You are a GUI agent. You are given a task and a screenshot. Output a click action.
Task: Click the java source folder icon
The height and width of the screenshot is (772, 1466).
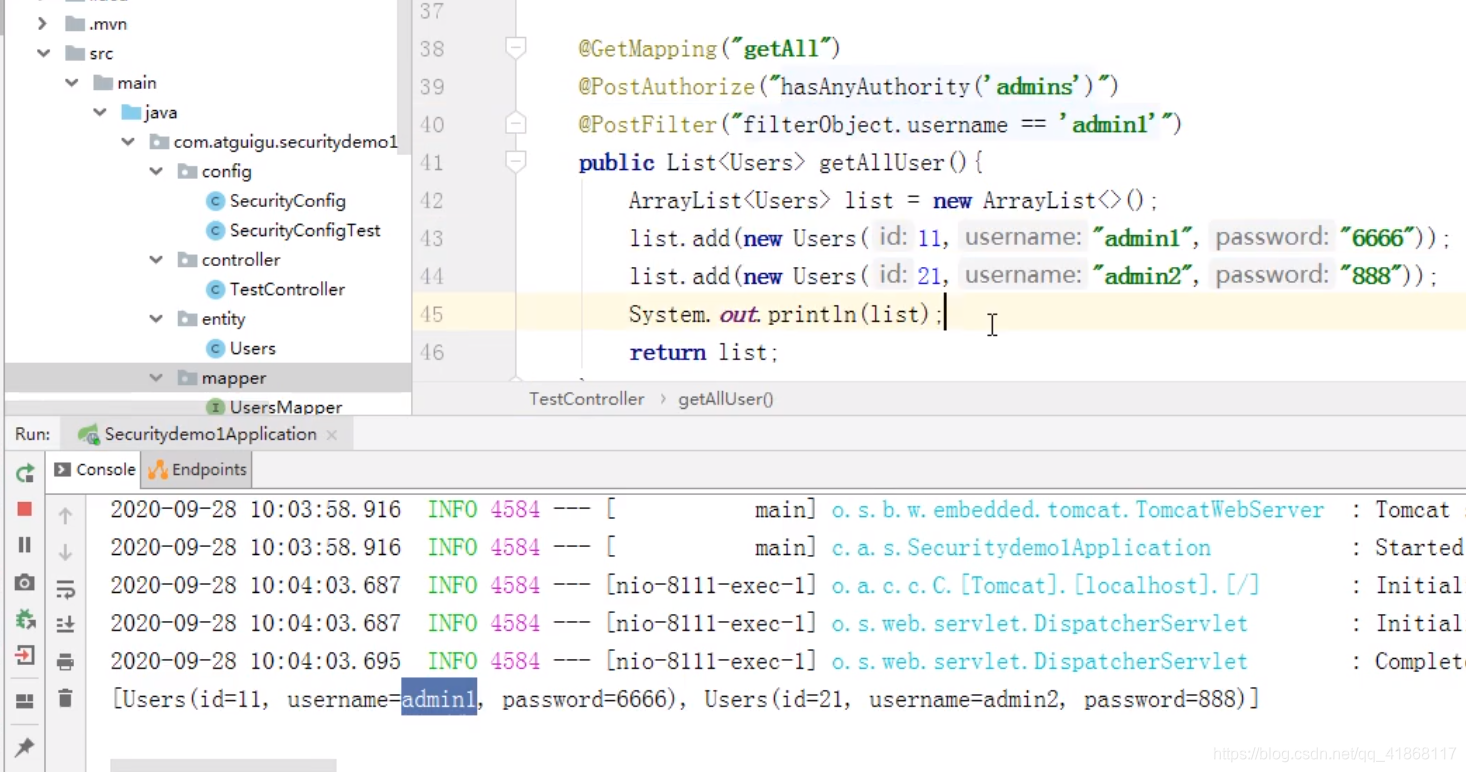[131, 112]
